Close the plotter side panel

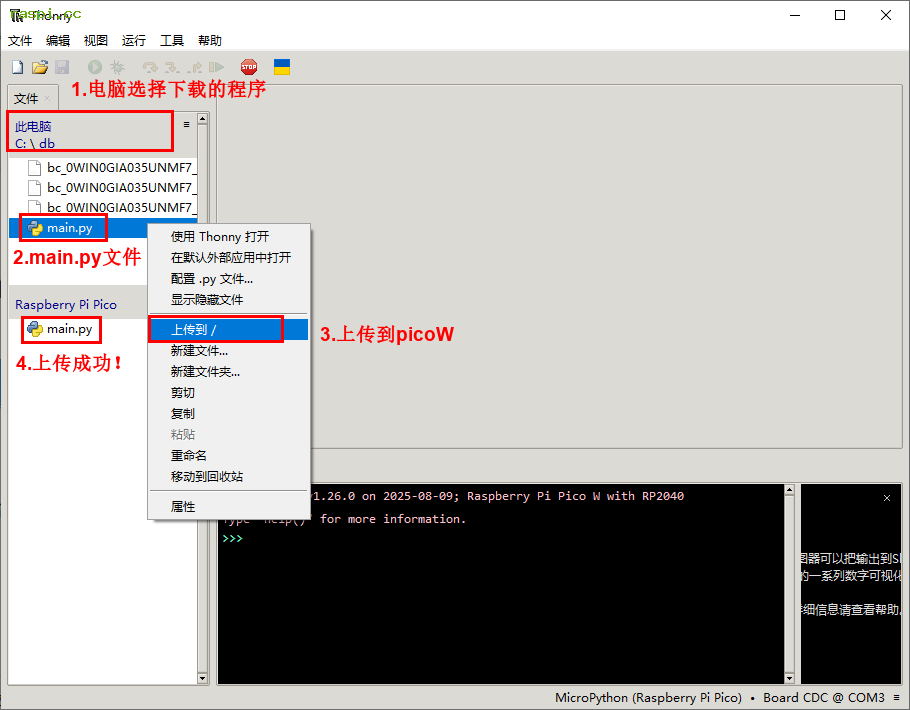(x=886, y=497)
